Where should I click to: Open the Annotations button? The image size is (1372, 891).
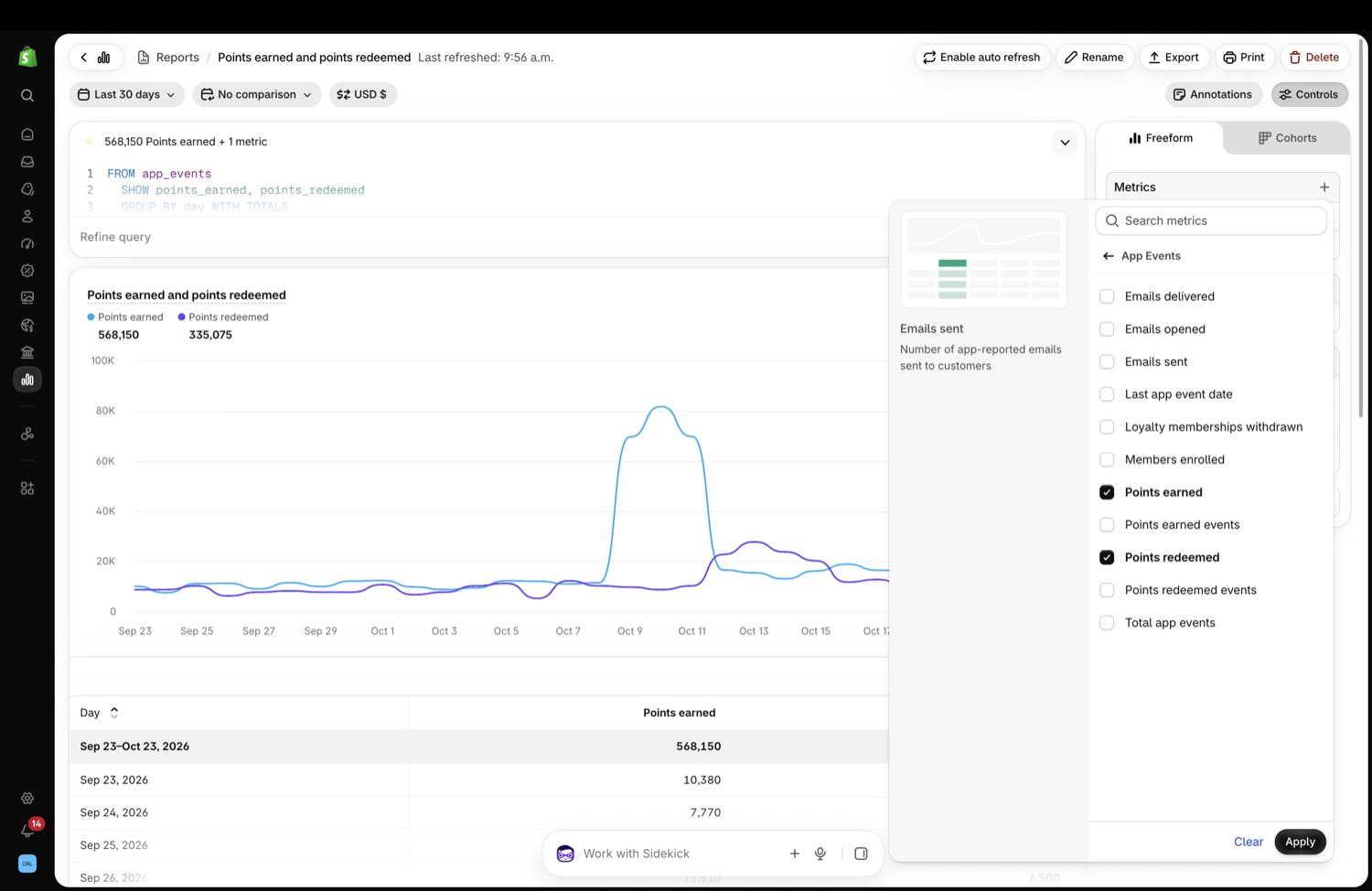tap(1213, 94)
